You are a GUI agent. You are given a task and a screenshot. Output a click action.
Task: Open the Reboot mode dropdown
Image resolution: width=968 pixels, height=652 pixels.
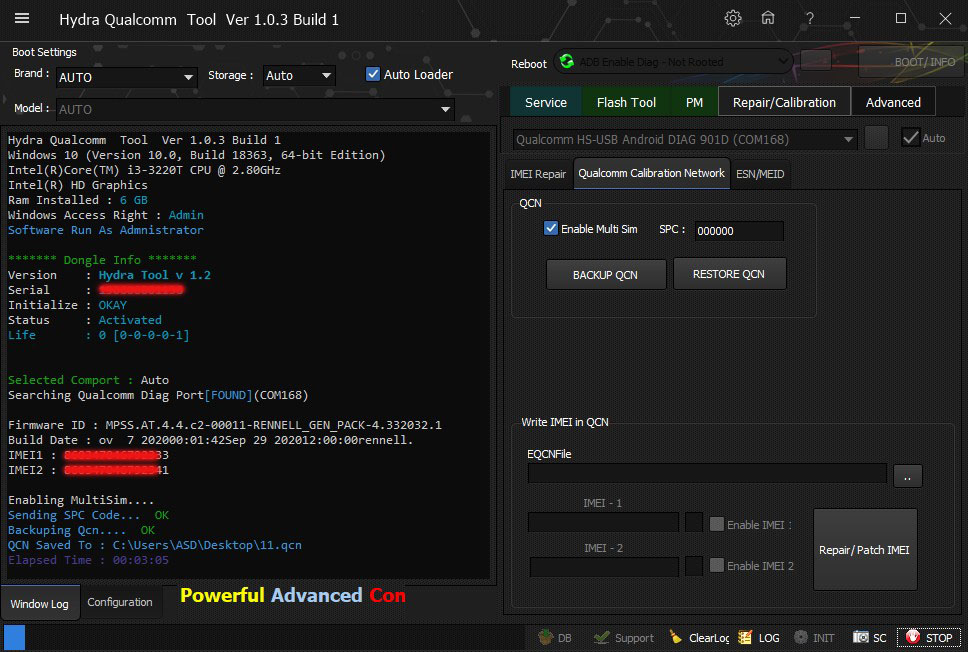point(673,62)
